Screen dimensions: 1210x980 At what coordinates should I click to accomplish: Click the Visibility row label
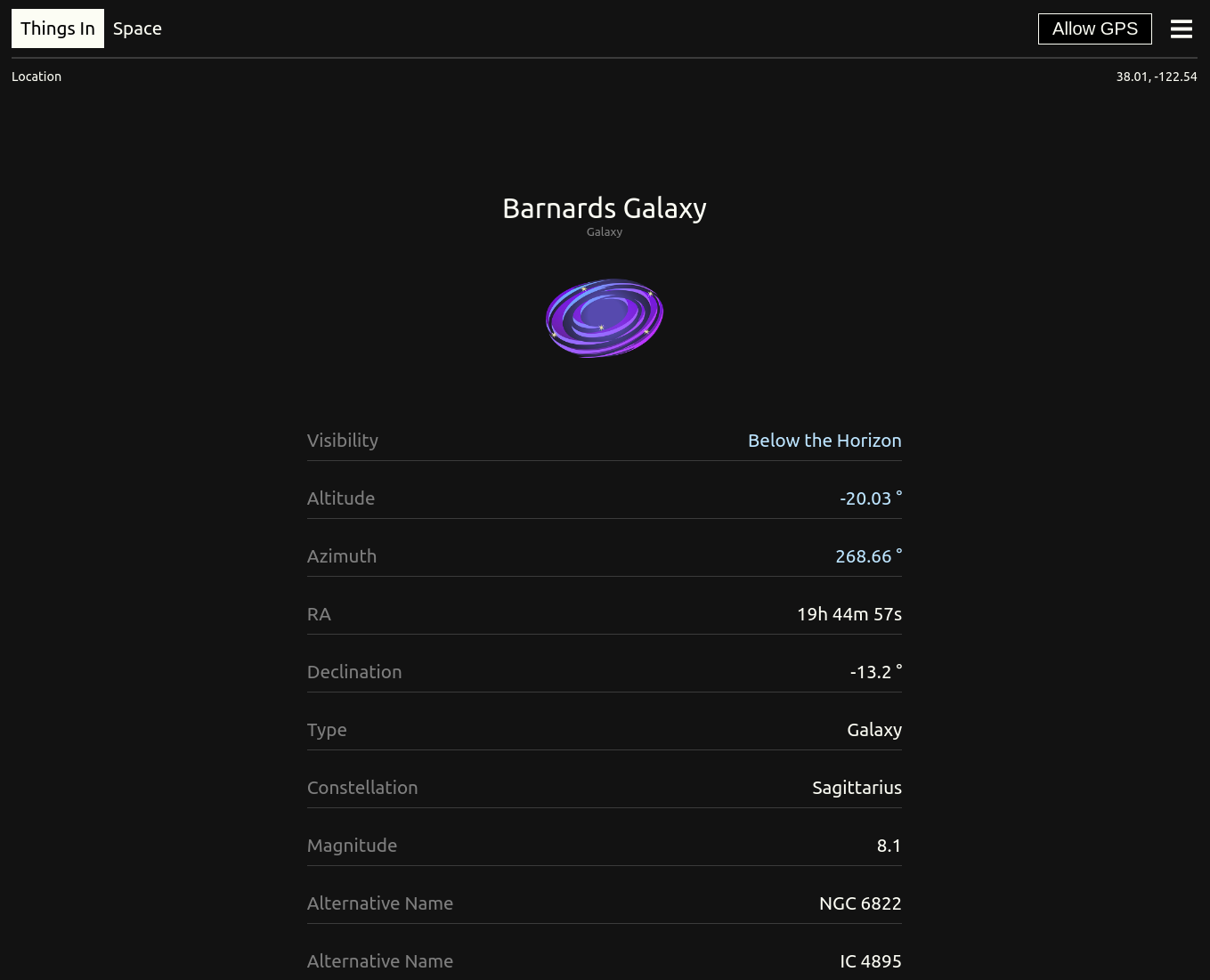(343, 441)
